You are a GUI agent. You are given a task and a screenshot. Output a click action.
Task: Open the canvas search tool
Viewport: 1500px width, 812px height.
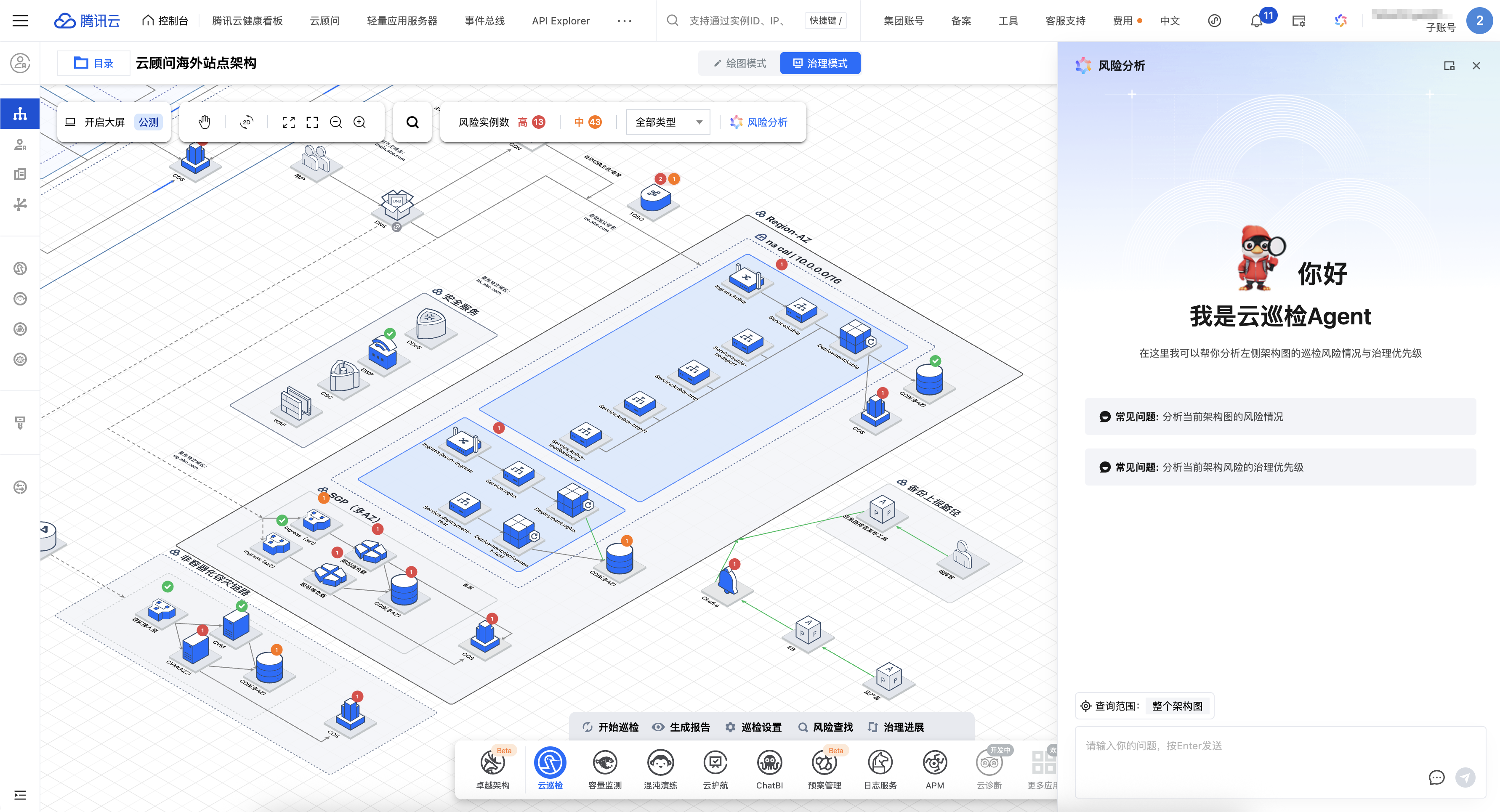(412, 122)
